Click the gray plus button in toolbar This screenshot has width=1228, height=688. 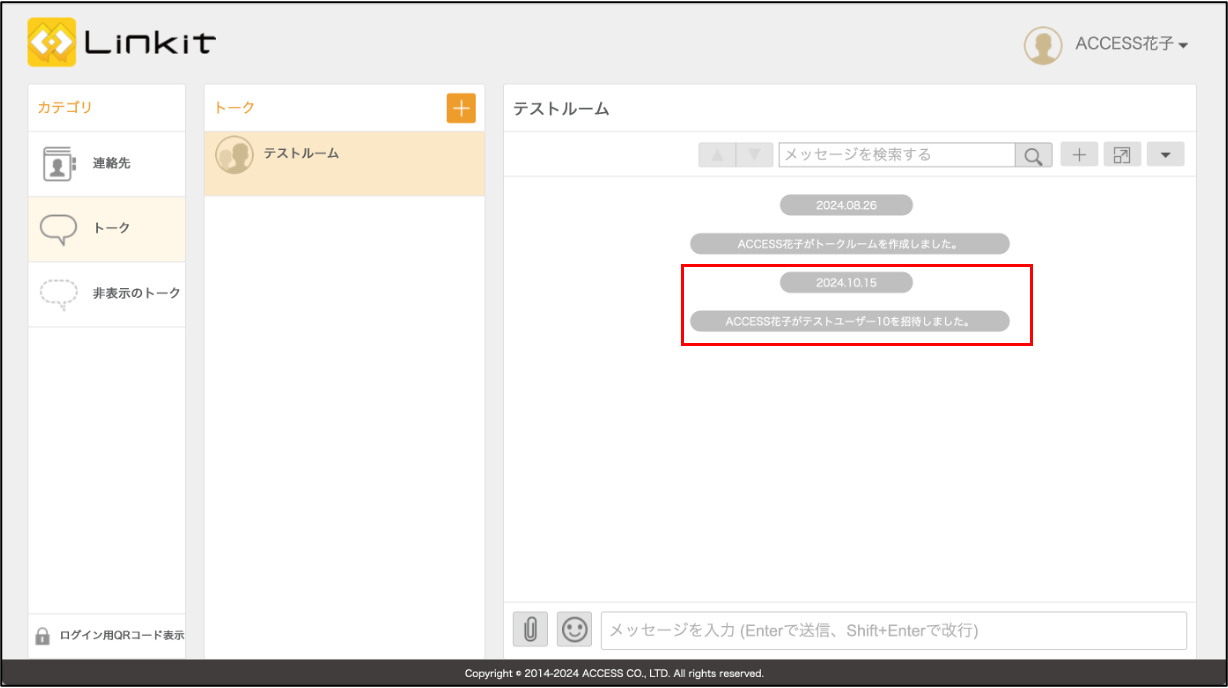tap(1079, 155)
